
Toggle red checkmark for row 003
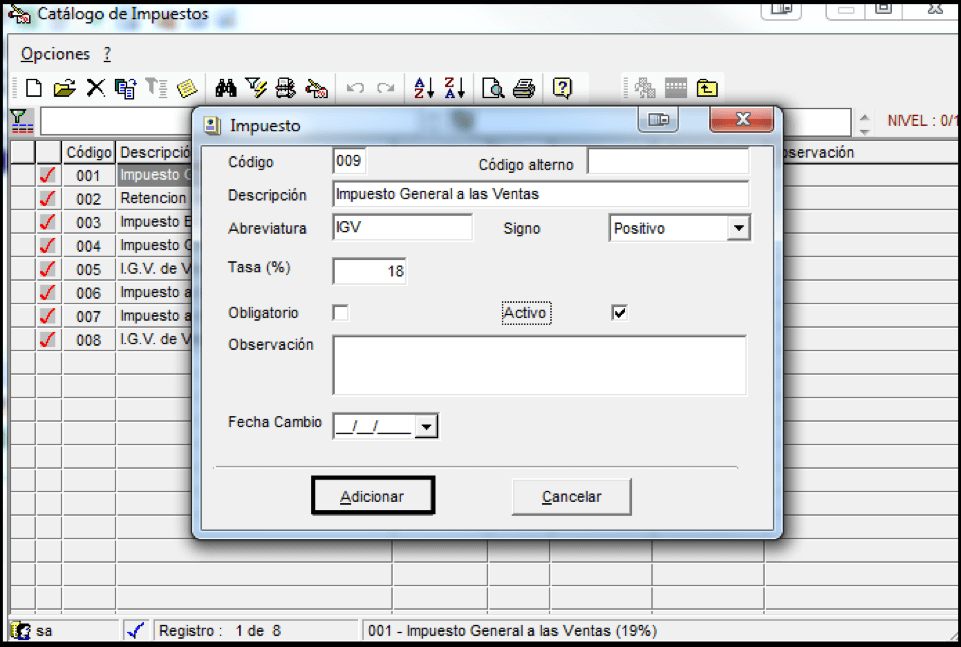pos(48,222)
